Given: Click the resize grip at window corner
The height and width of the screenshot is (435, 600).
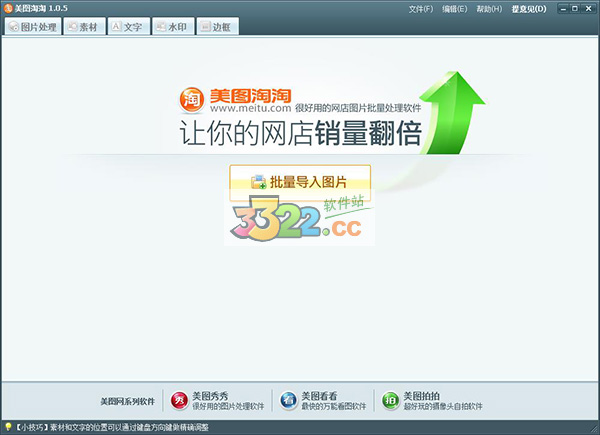Looking at the screenshot, I should [594, 429].
